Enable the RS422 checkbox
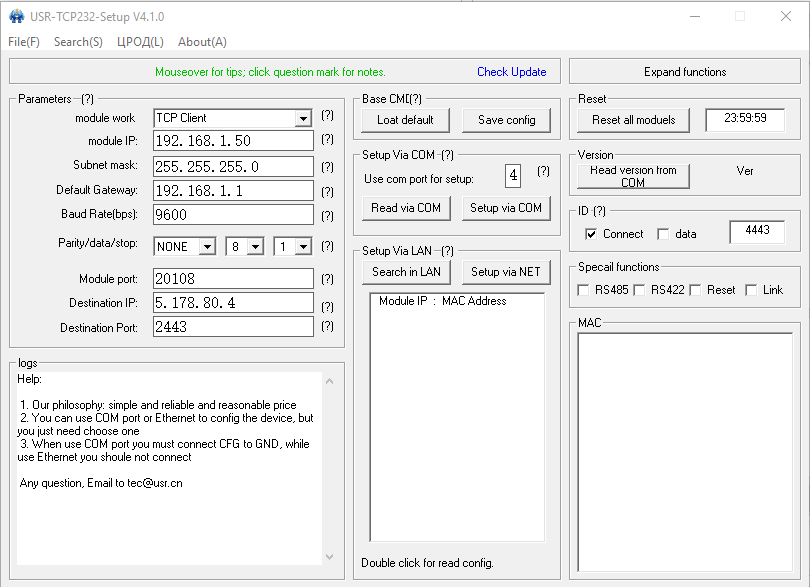Image resolution: width=810 pixels, height=587 pixels. coord(639,290)
